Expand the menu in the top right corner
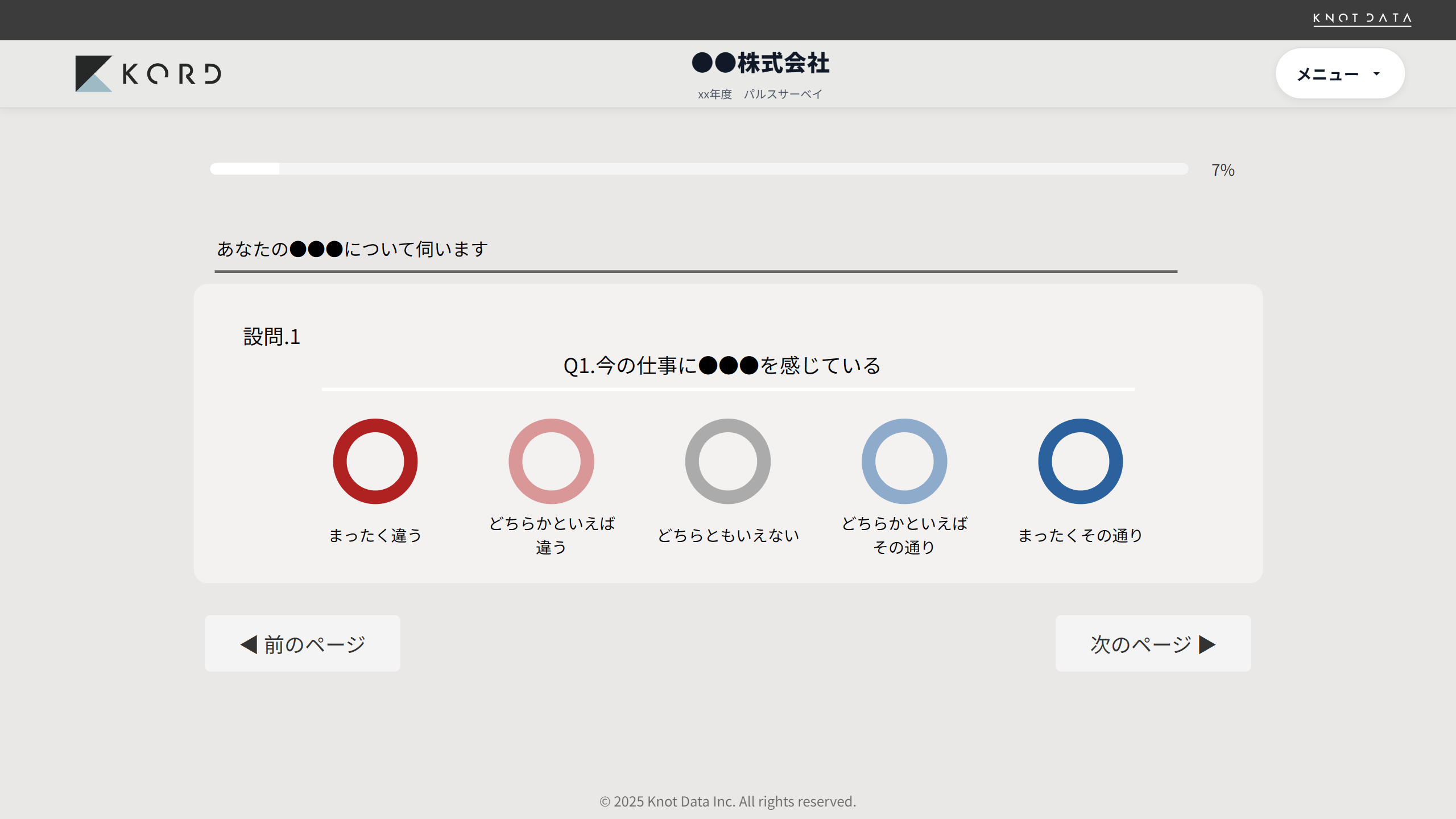This screenshot has width=1456, height=819. (x=1340, y=73)
